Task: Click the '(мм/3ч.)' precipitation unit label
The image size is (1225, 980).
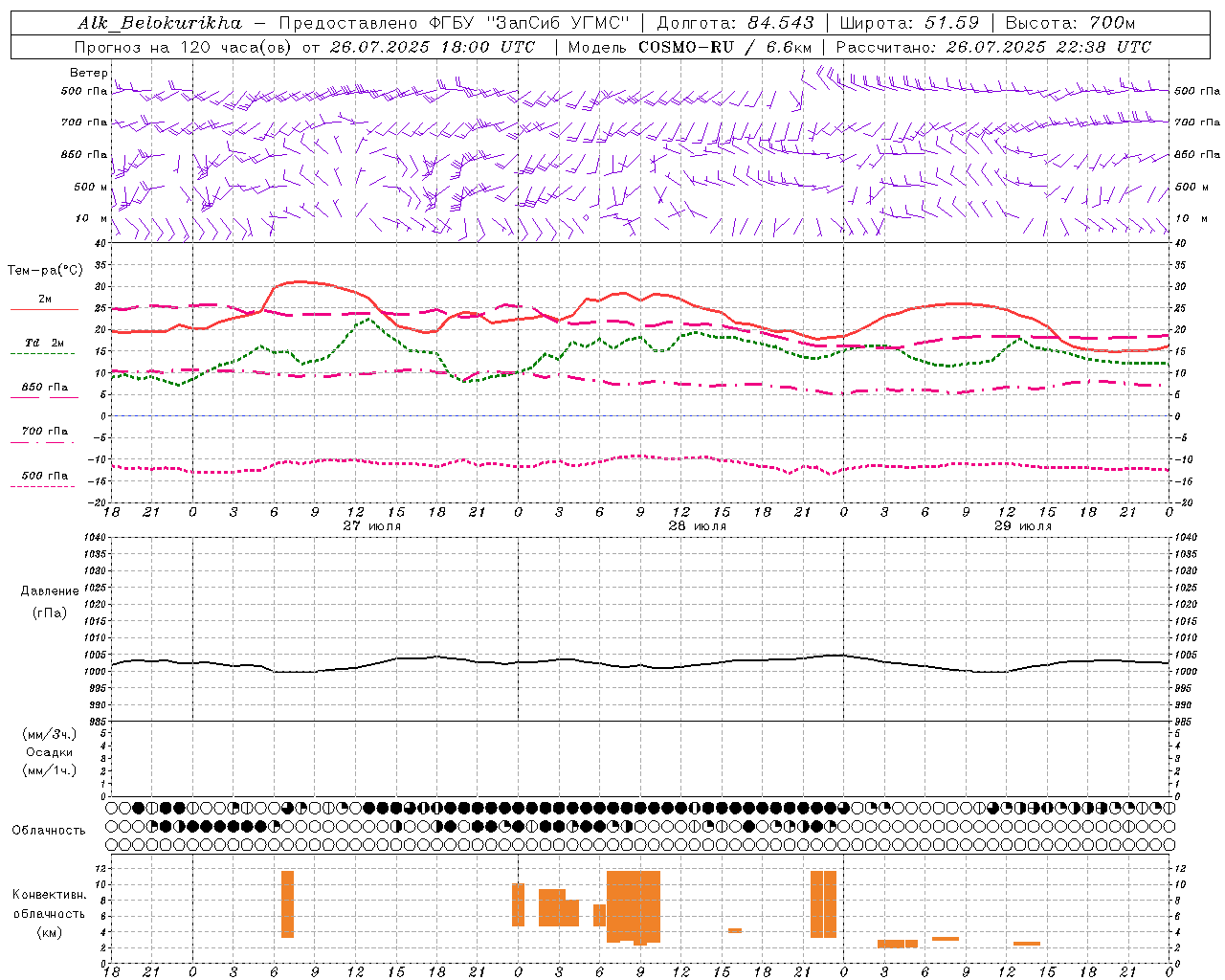Action: (50, 734)
